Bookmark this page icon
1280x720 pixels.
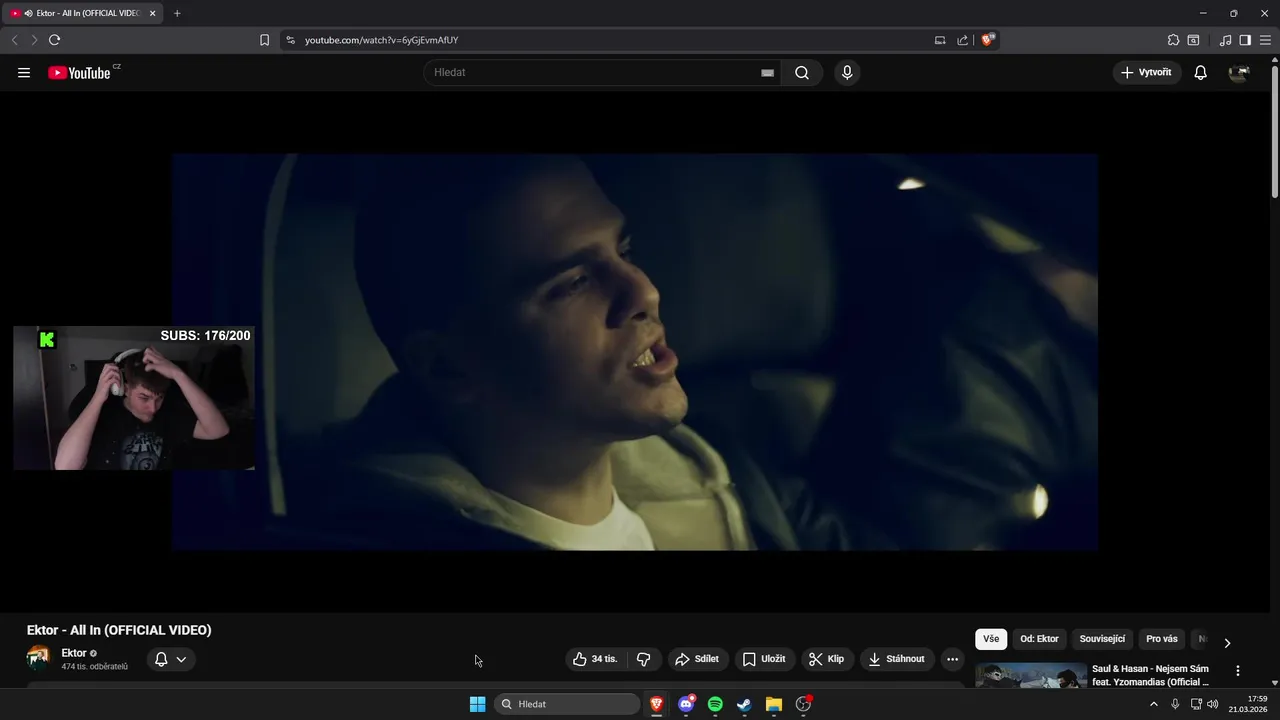264,40
